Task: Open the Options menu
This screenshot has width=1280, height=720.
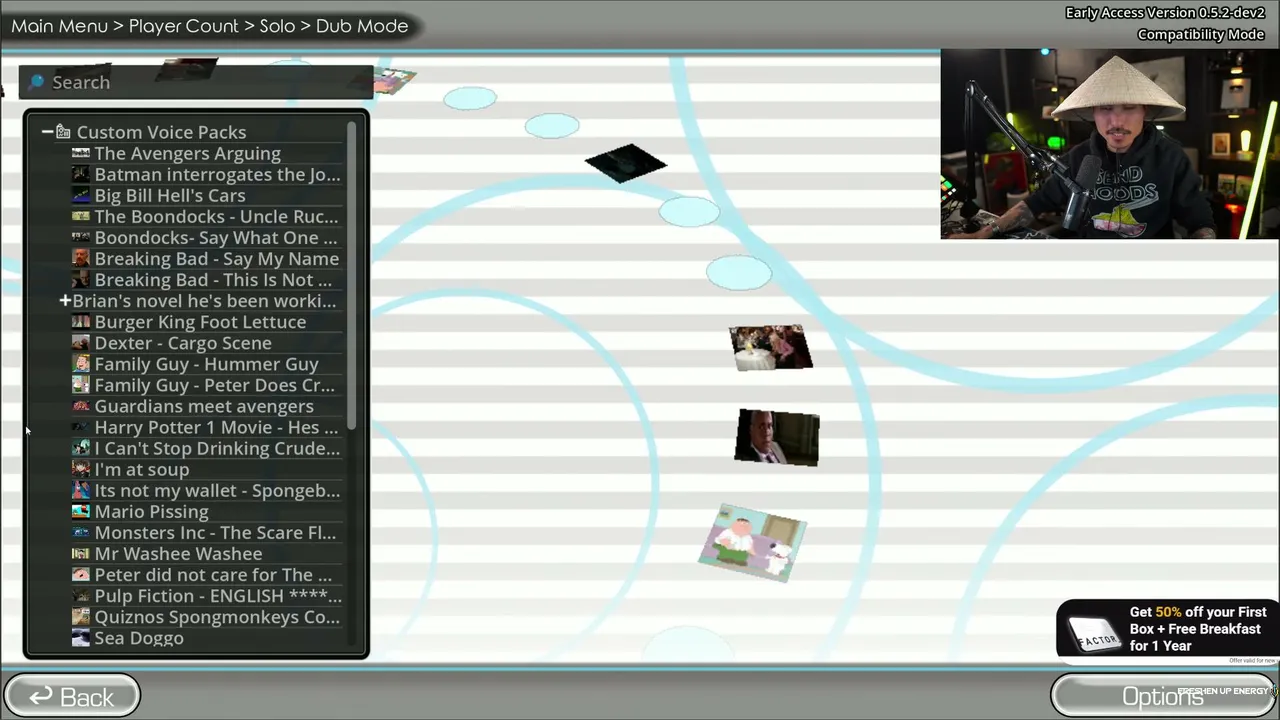Action: tap(1162, 696)
